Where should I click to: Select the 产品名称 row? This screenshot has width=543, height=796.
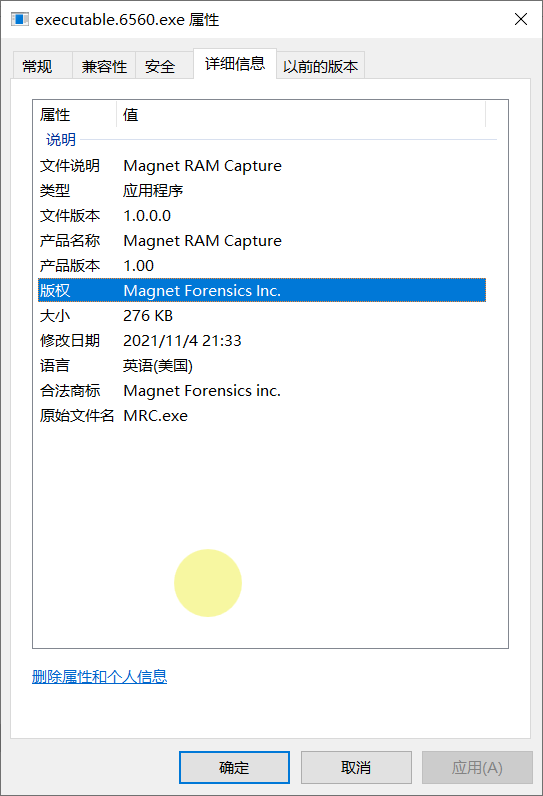[262, 240]
